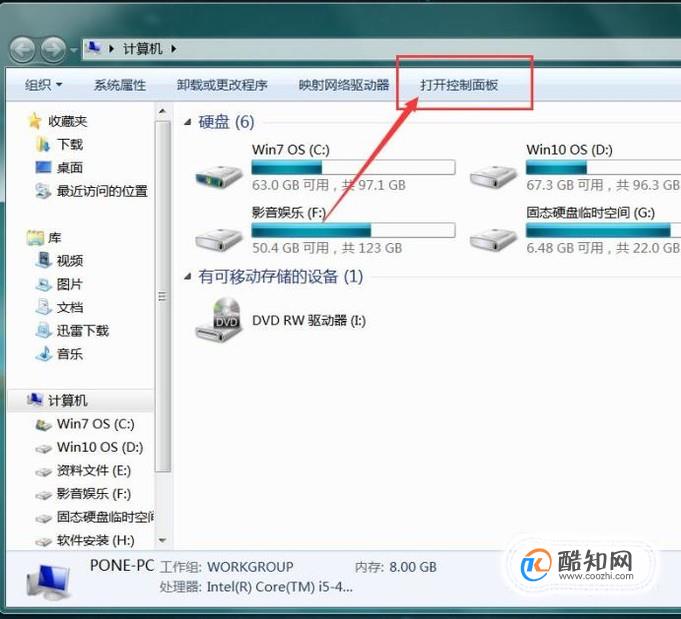
Task: Select 资料文件 (E:) in the sidebar
Action: (94, 470)
